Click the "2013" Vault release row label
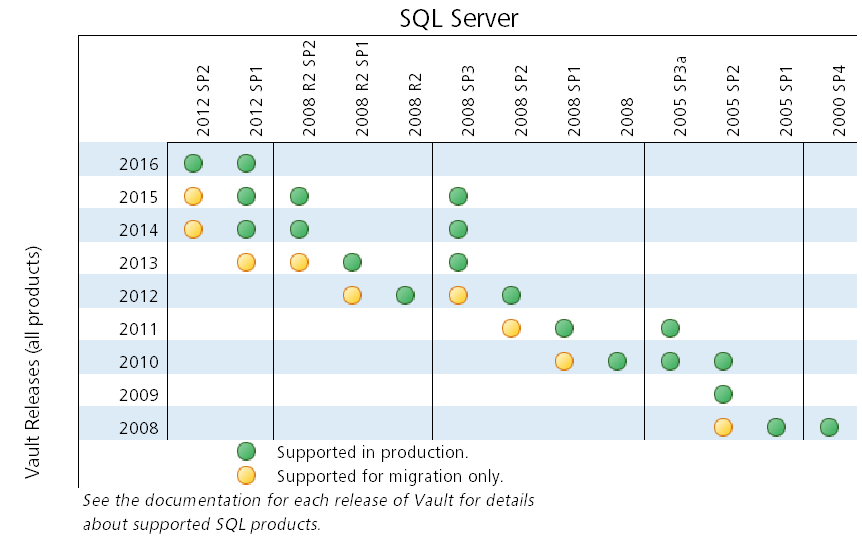The width and height of the screenshot is (862, 557). (x=139, y=263)
